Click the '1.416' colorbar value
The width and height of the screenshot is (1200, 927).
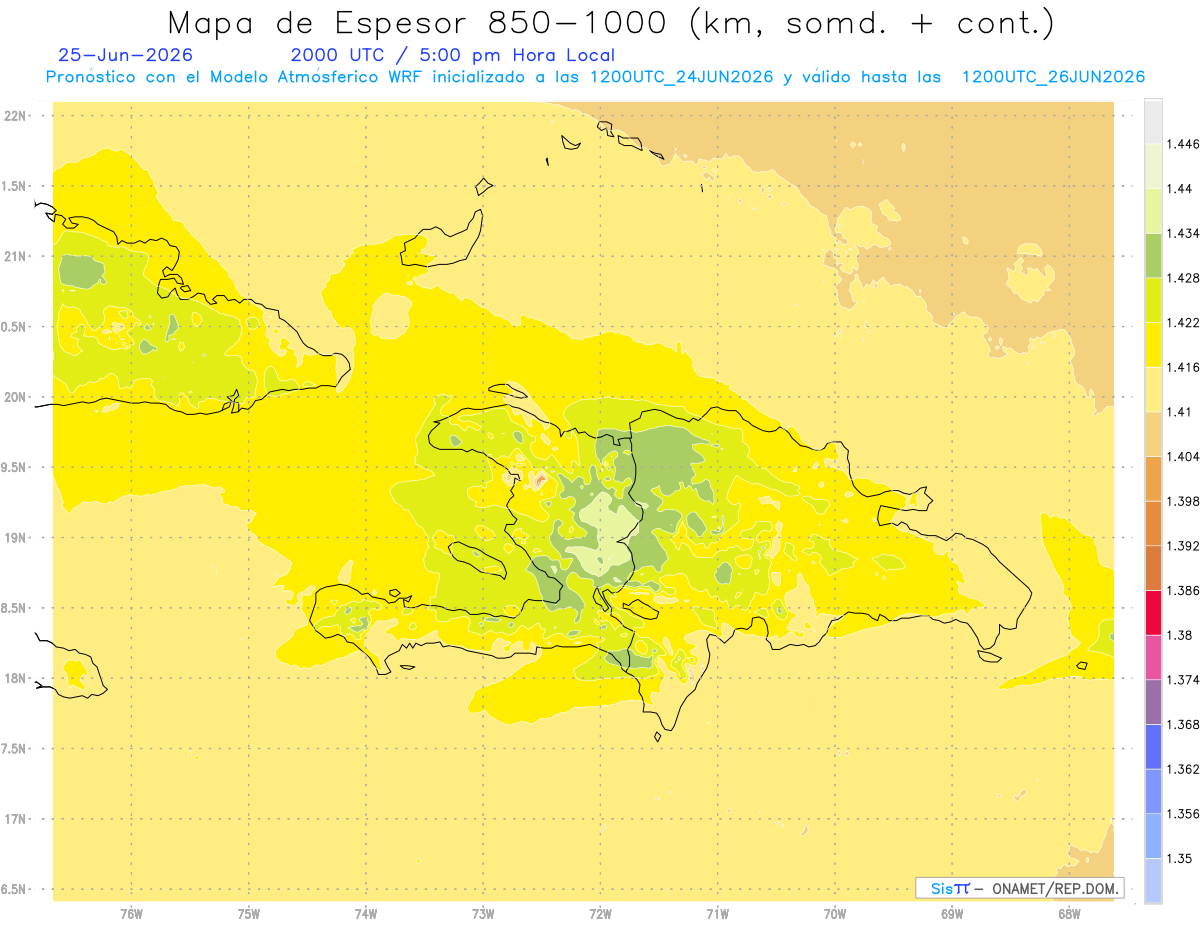pos(1183,367)
